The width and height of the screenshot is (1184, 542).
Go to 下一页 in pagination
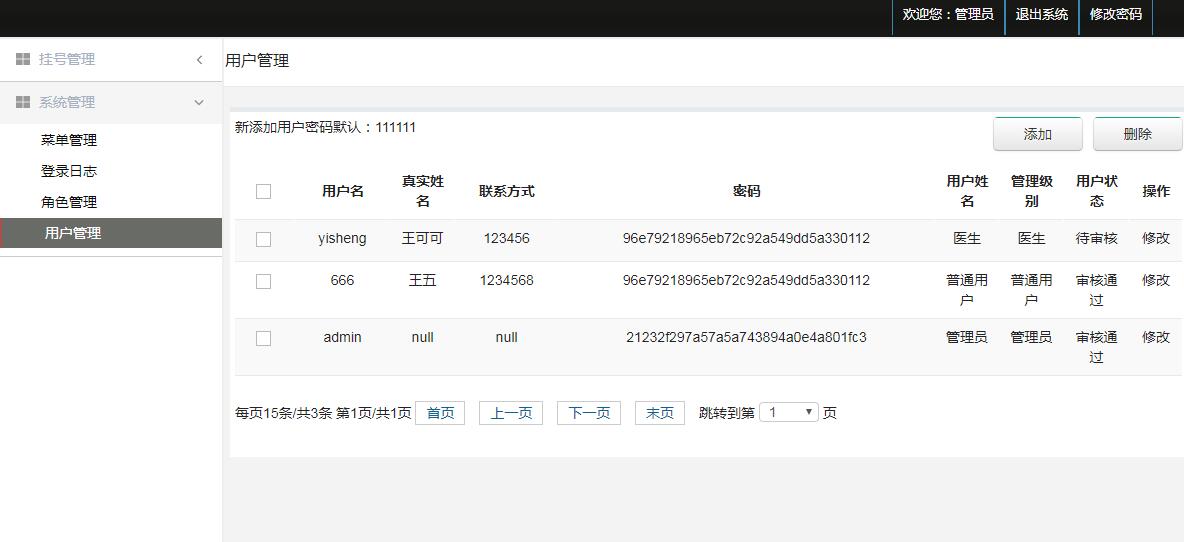click(589, 413)
